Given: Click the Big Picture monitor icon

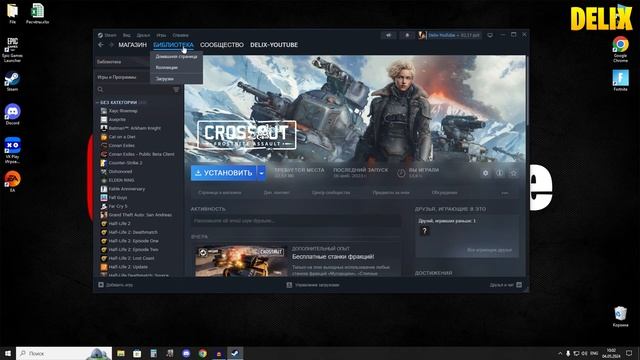Looking at the screenshot, I should pyautogui.click(x=490, y=35).
